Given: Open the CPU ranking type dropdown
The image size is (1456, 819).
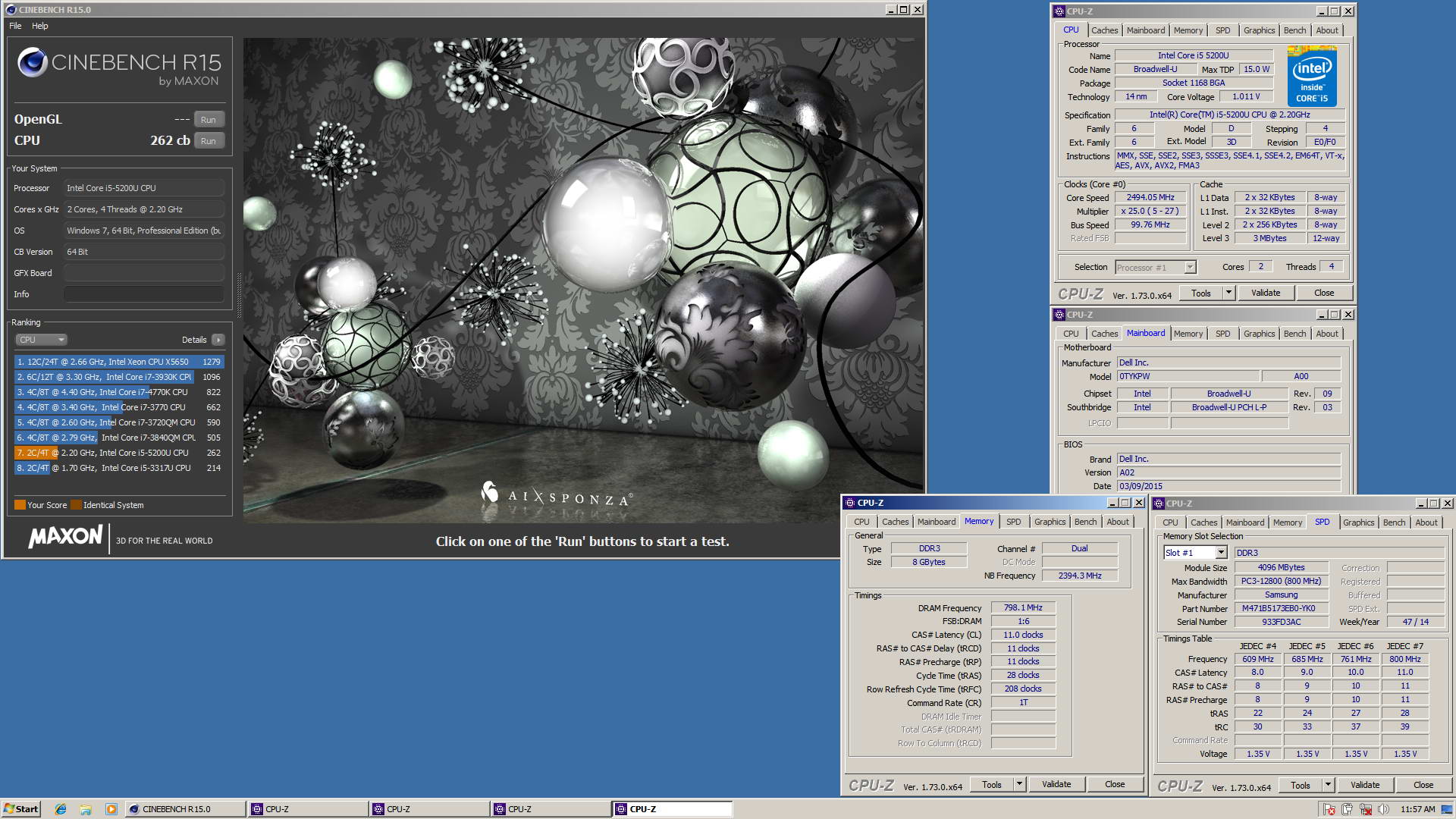Looking at the screenshot, I should 41,340.
